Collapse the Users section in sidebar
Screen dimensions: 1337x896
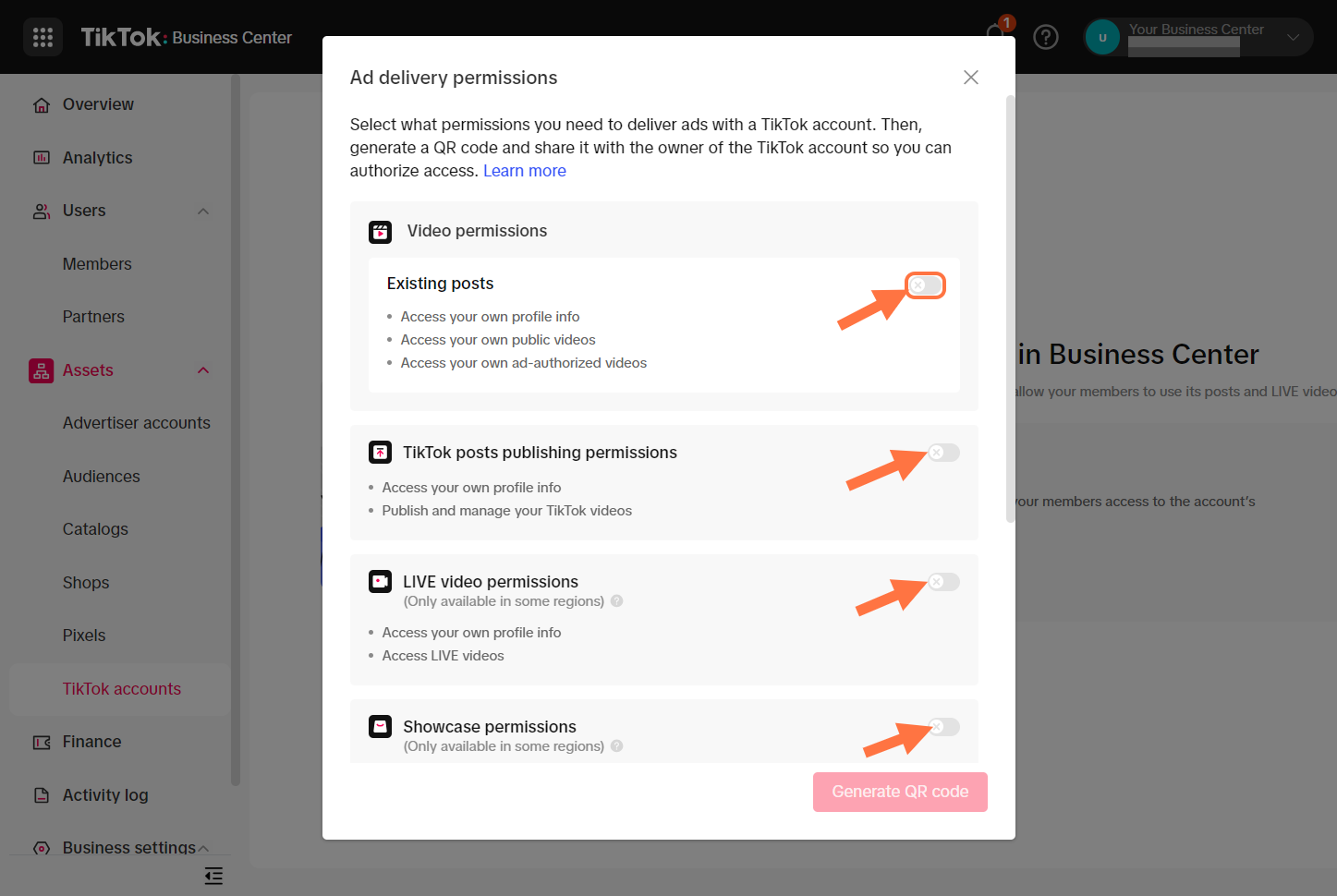(x=202, y=211)
